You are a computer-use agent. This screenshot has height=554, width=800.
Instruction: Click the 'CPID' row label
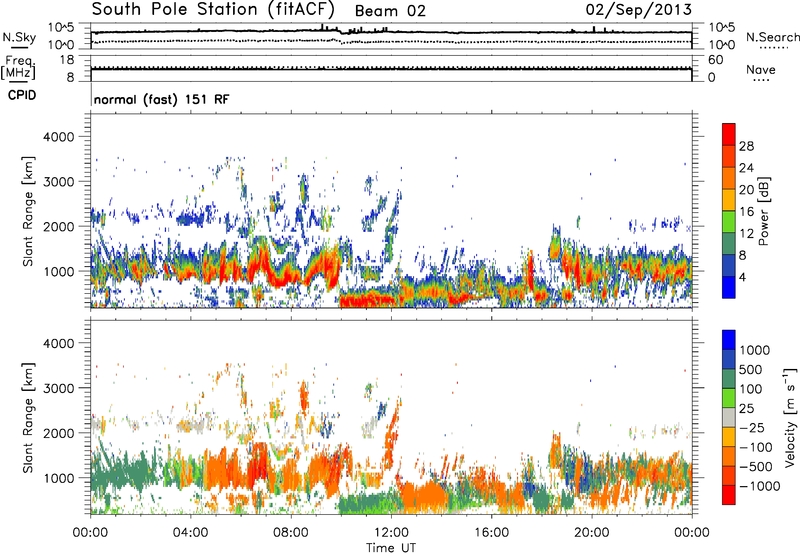coord(22,95)
